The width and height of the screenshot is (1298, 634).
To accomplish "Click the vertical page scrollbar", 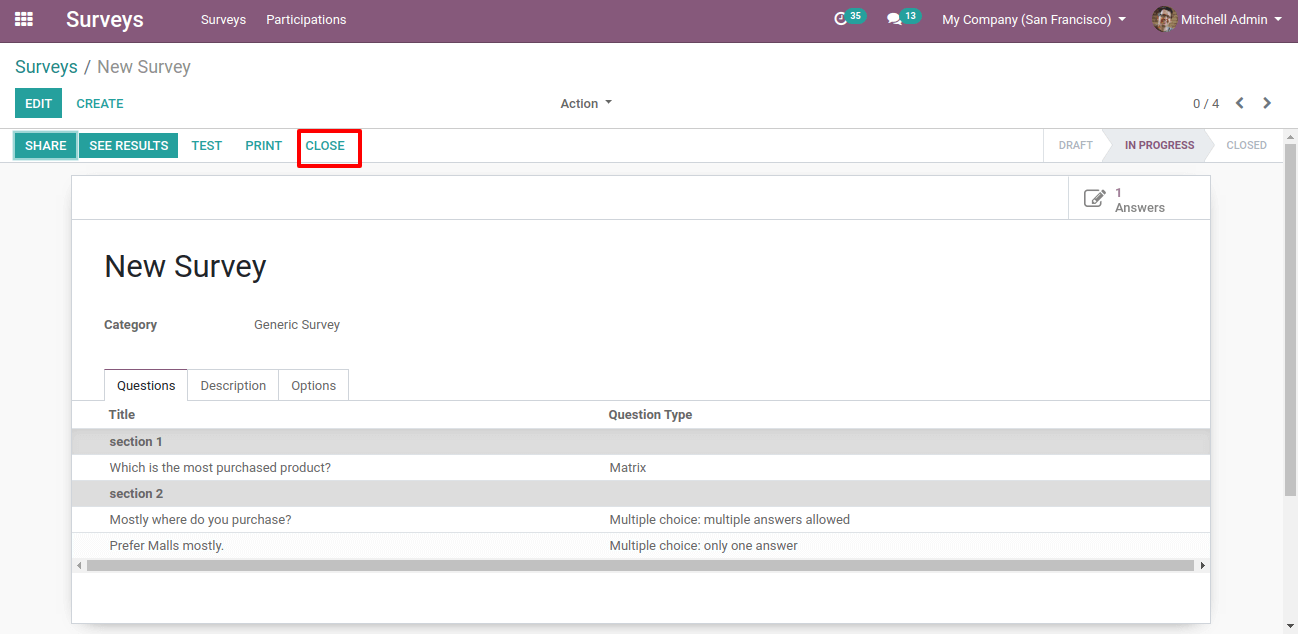I will coord(1290,320).
